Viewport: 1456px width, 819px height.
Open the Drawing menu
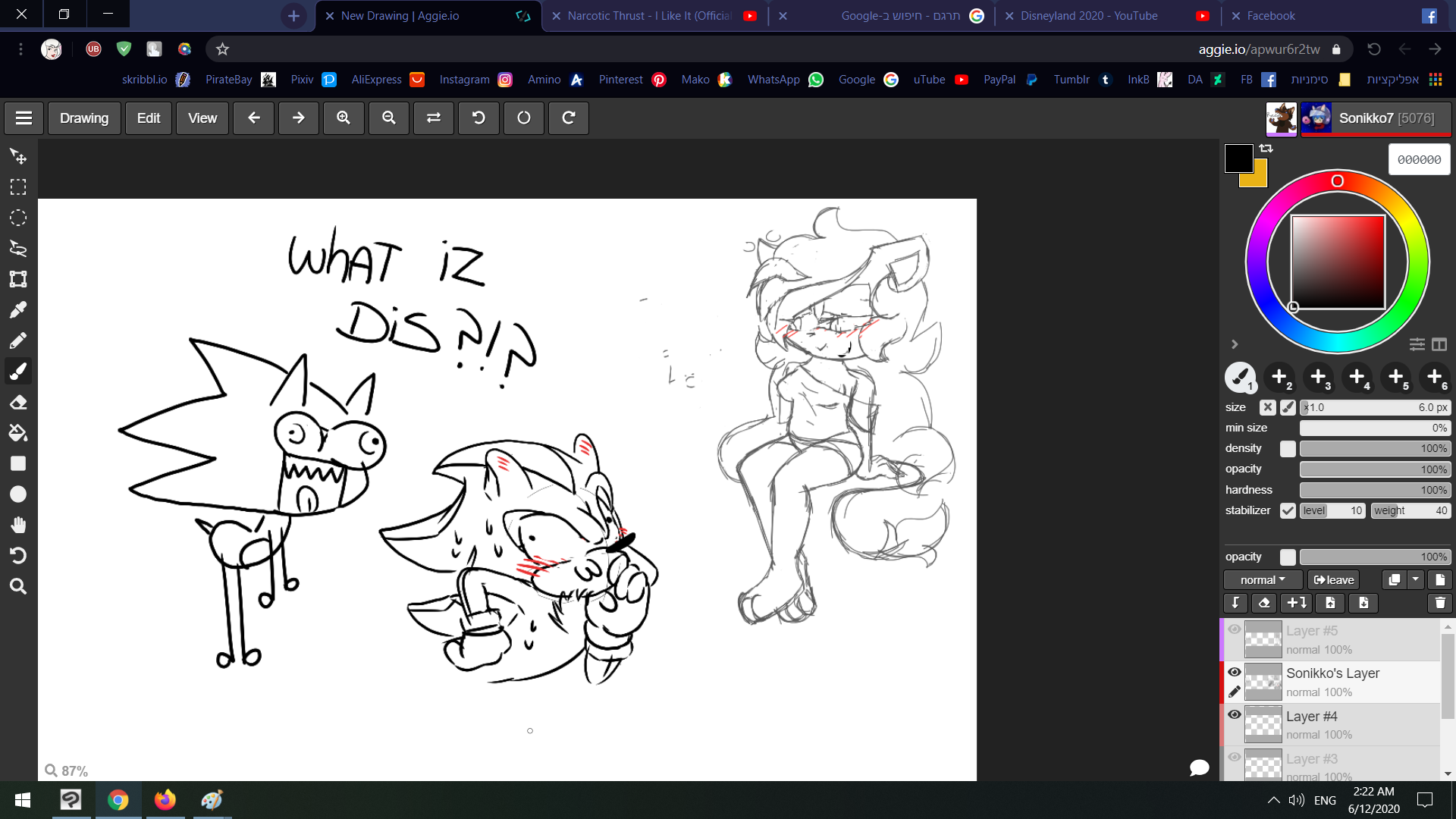point(84,118)
